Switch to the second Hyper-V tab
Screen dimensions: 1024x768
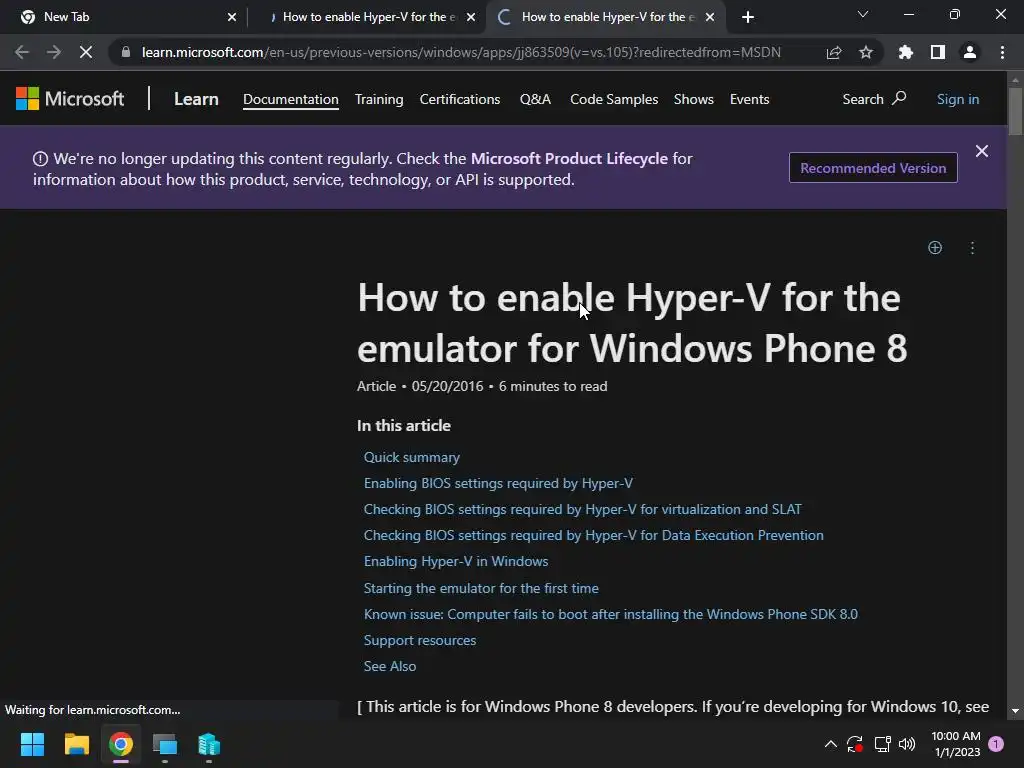click(368, 17)
